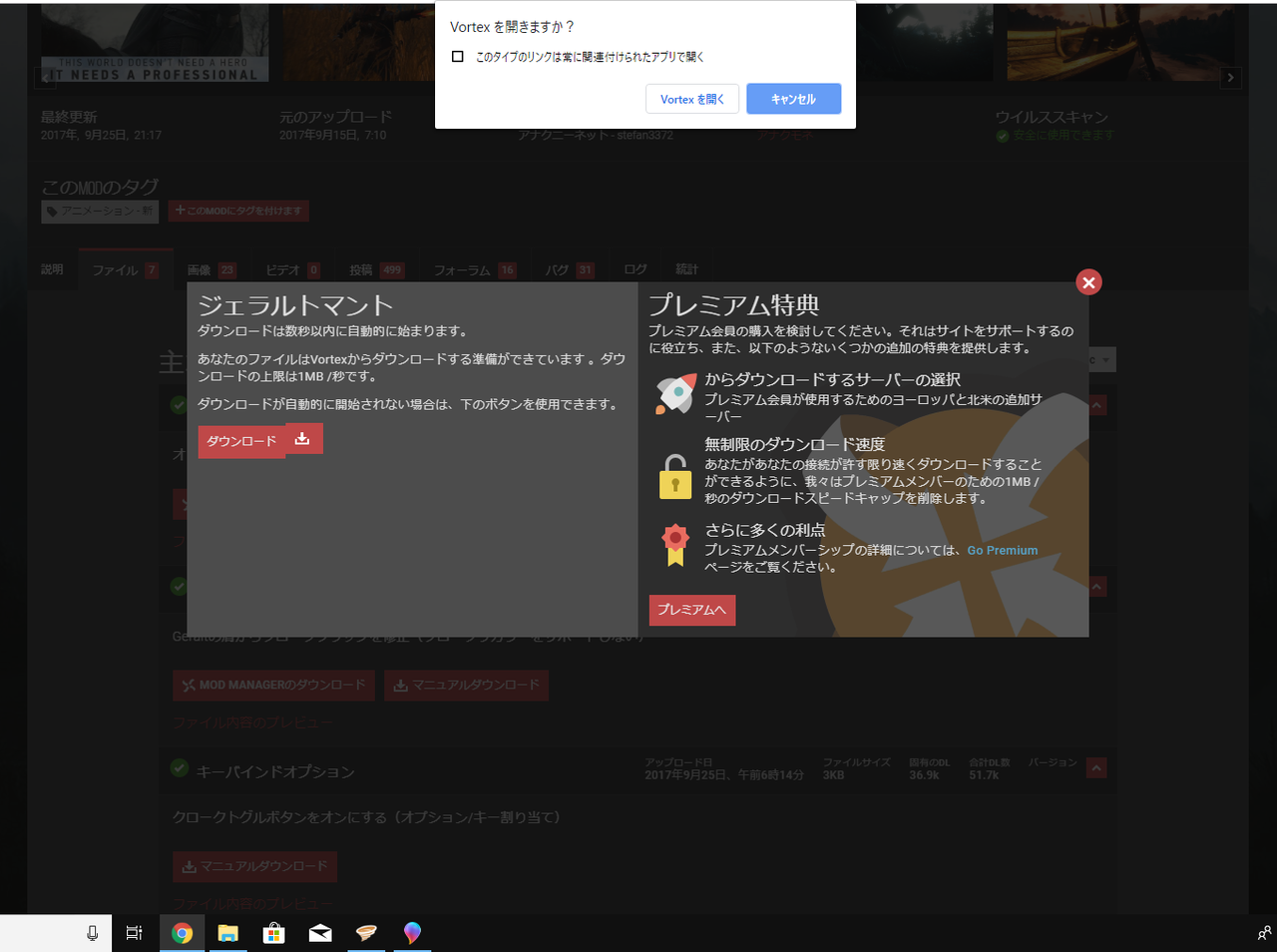
Task: Click the プレミアムへ button
Action: [691, 610]
